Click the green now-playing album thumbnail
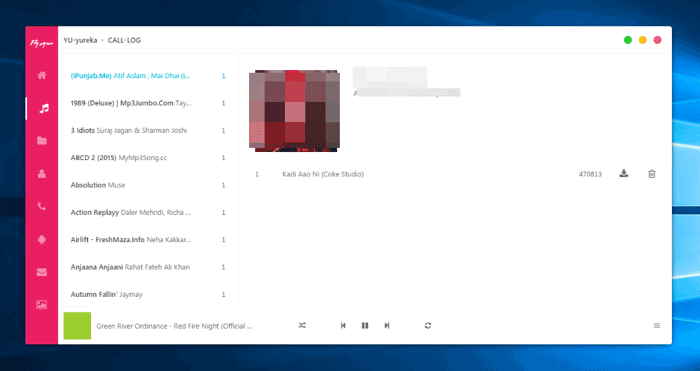The height and width of the screenshot is (371, 700). tap(77, 326)
